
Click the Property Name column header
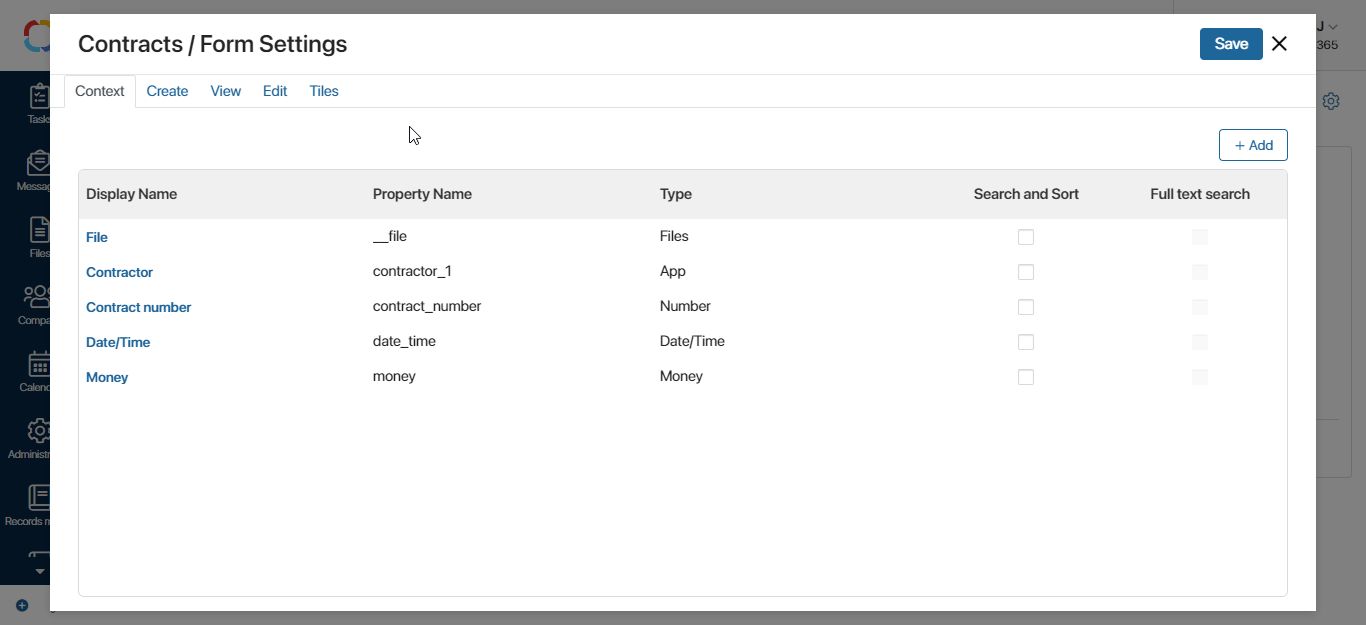pos(422,194)
